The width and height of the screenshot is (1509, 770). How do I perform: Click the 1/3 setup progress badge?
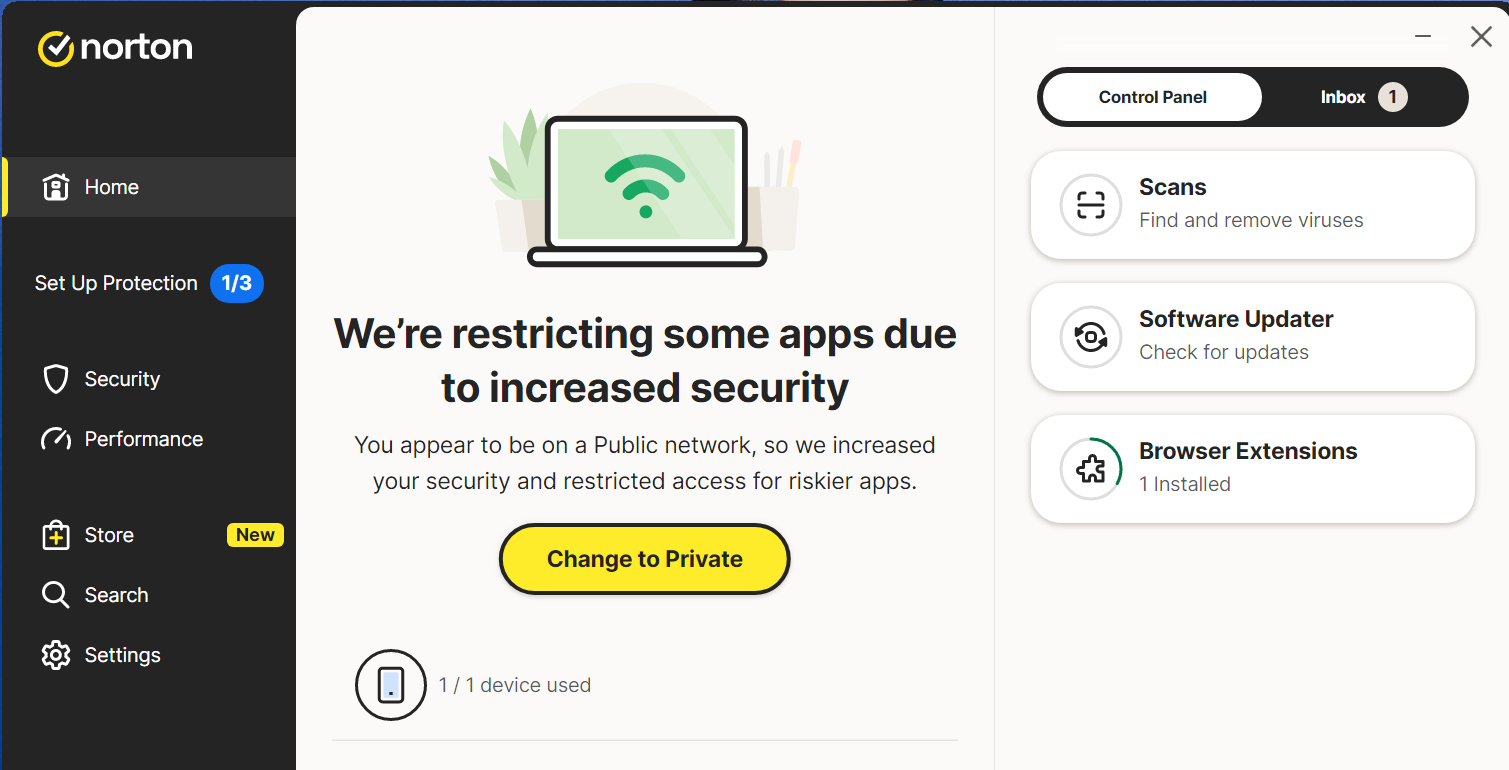[237, 283]
